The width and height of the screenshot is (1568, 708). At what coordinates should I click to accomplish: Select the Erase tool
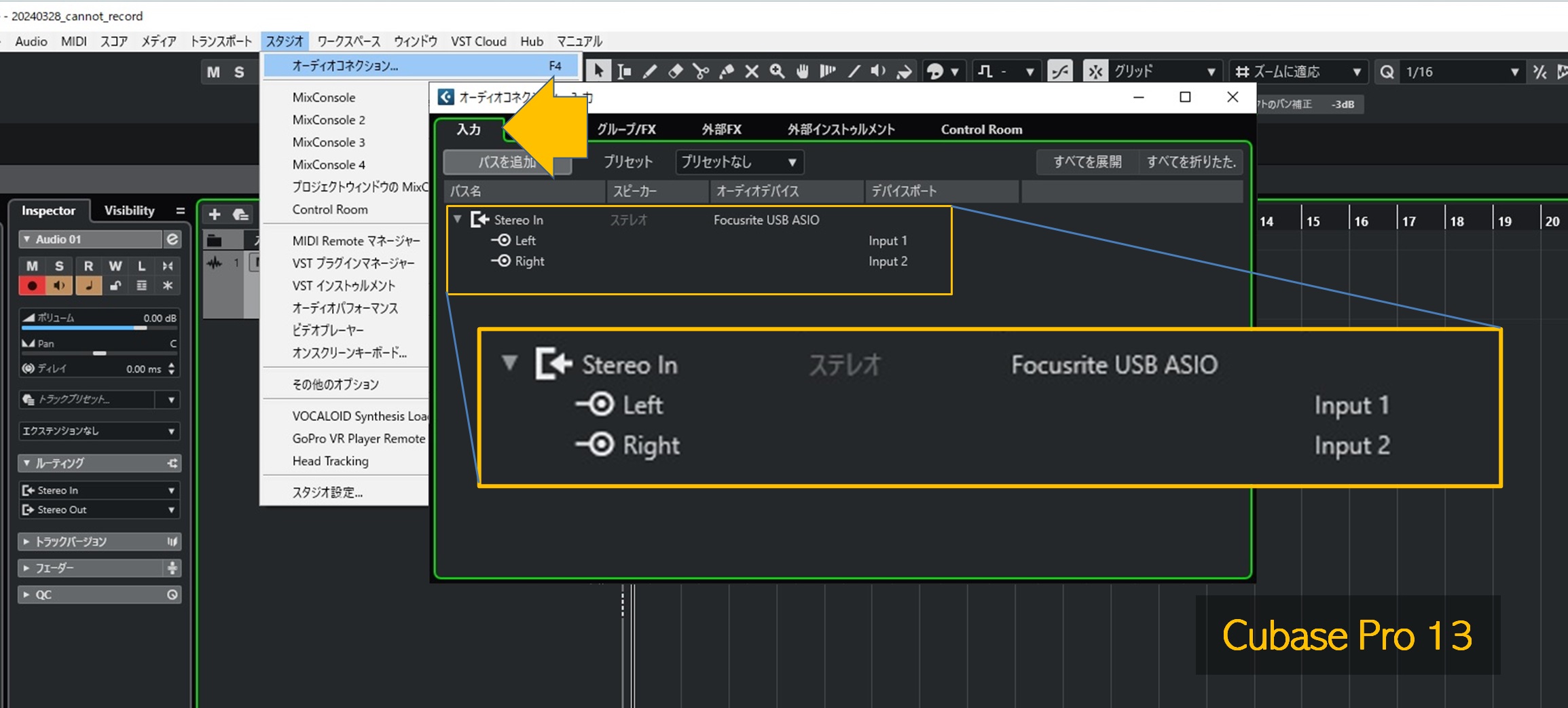pos(675,71)
